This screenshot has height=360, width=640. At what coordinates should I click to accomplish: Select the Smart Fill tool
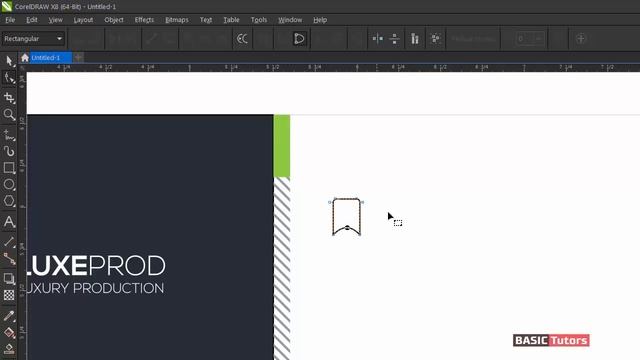click(9, 349)
